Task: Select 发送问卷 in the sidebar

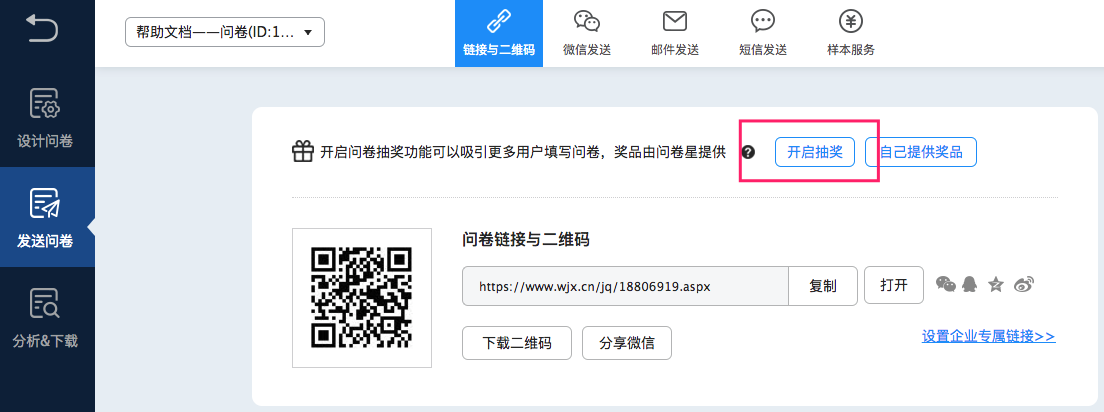Action: (45, 217)
